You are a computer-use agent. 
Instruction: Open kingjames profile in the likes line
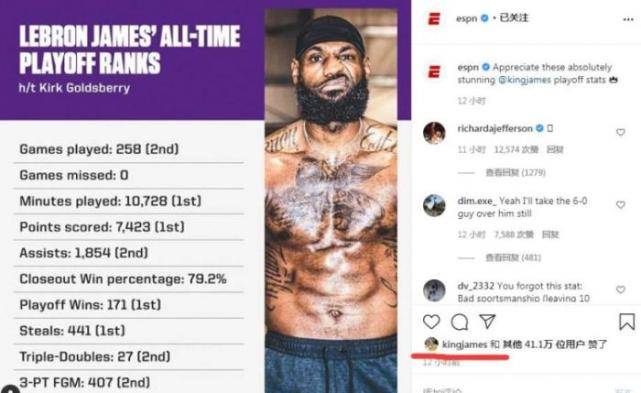pyautogui.click(x=464, y=344)
